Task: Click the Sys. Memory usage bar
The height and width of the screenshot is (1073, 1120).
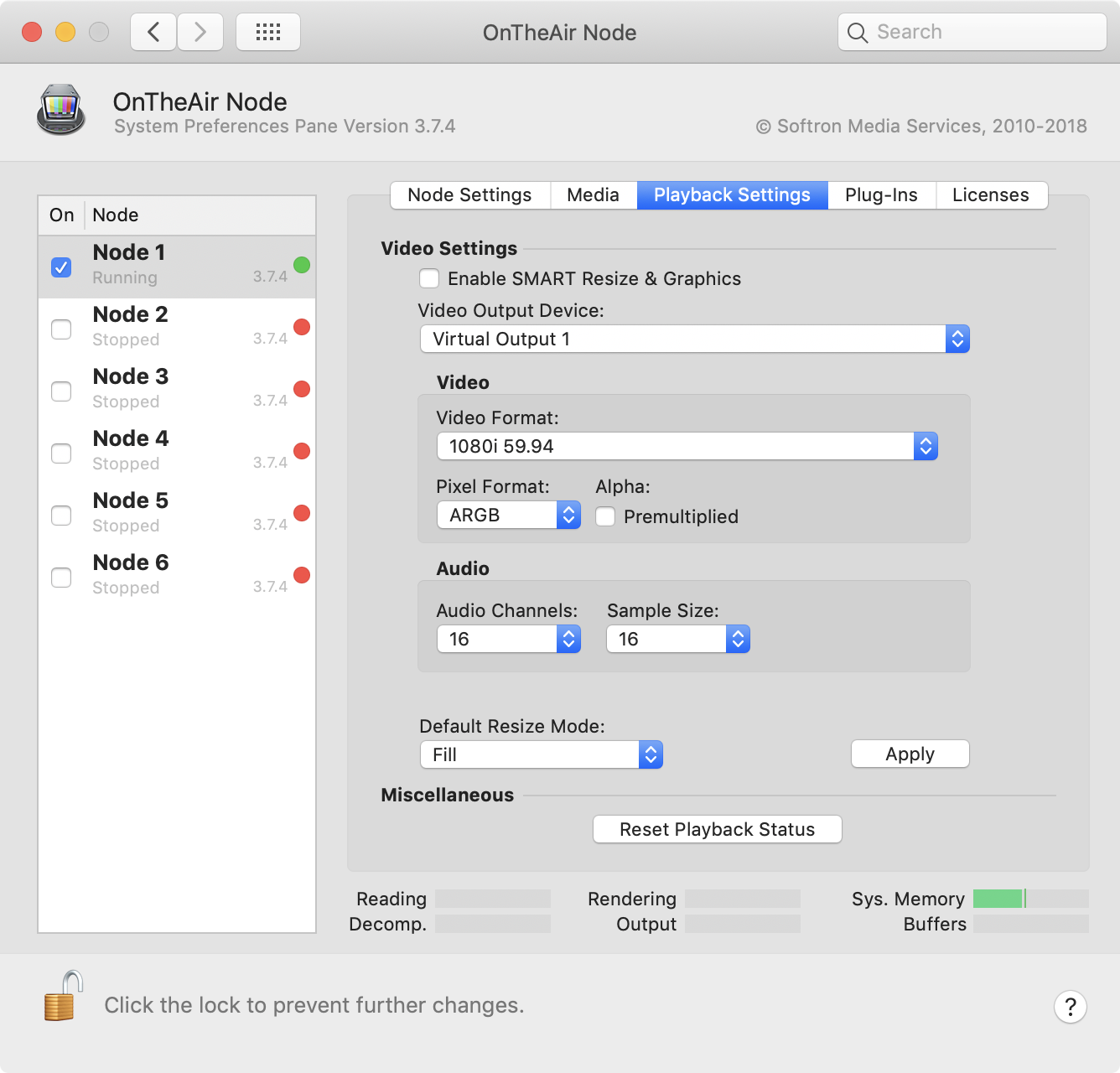Action: coord(1031,899)
